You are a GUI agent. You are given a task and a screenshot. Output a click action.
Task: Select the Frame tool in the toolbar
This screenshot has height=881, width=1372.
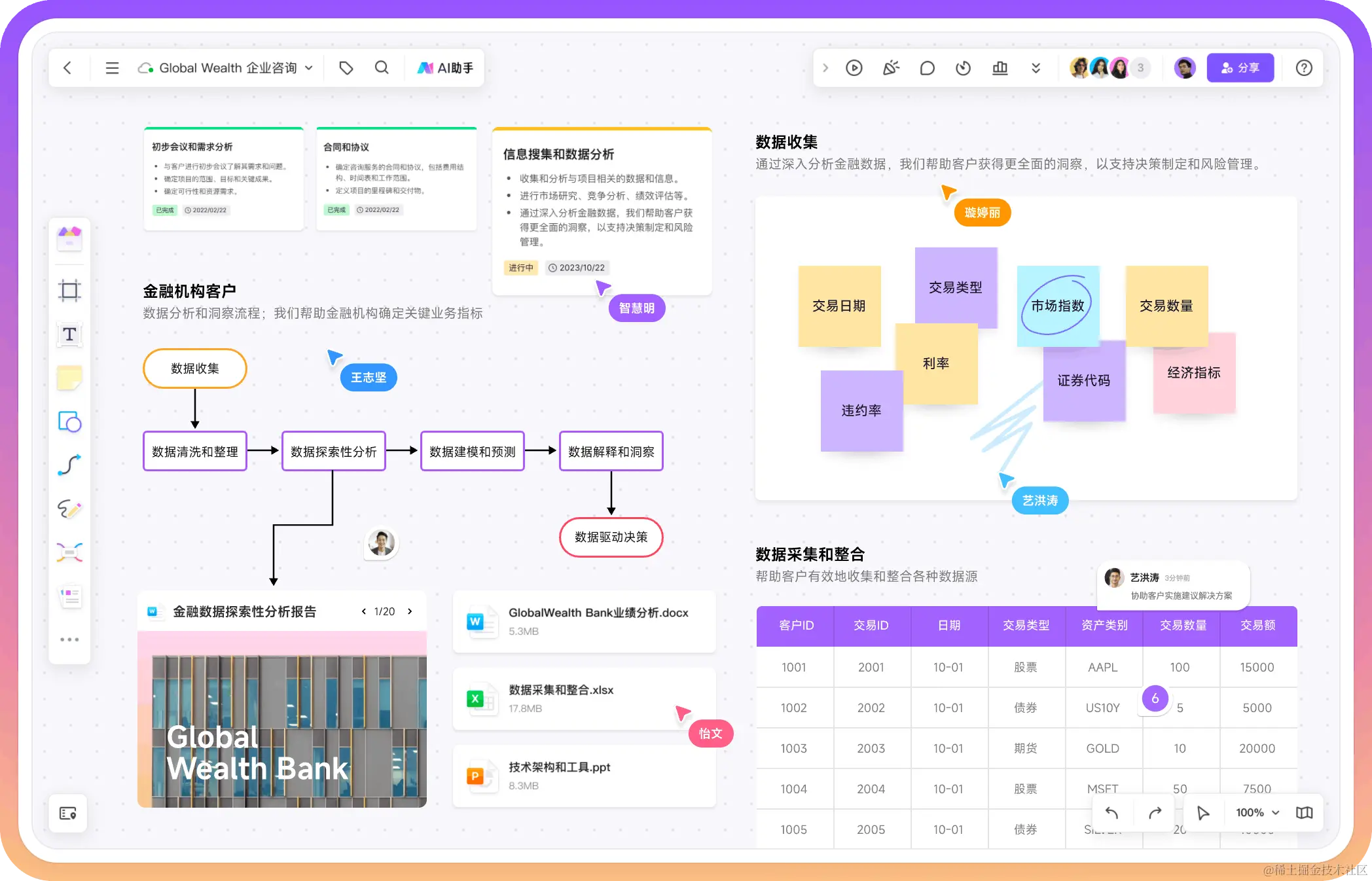[x=69, y=291]
